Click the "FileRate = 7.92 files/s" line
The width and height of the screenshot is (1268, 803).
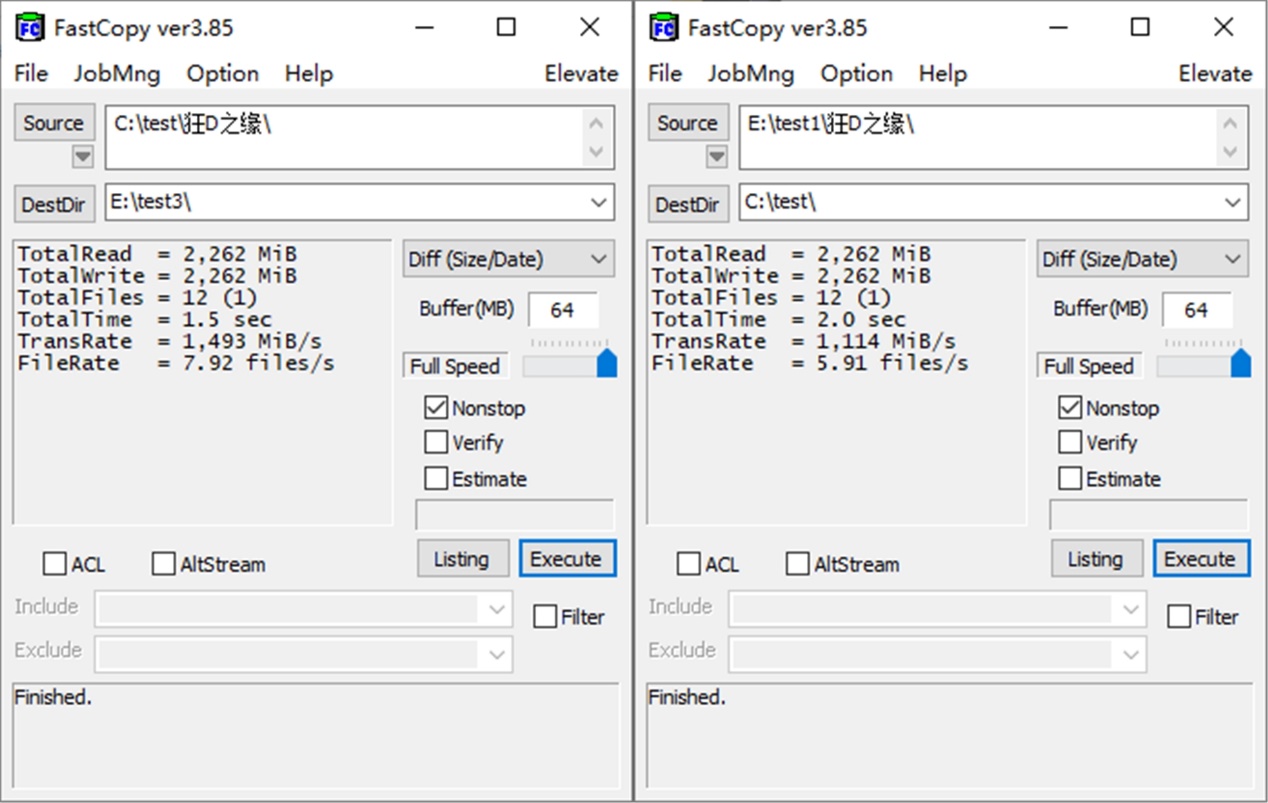point(176,364)
